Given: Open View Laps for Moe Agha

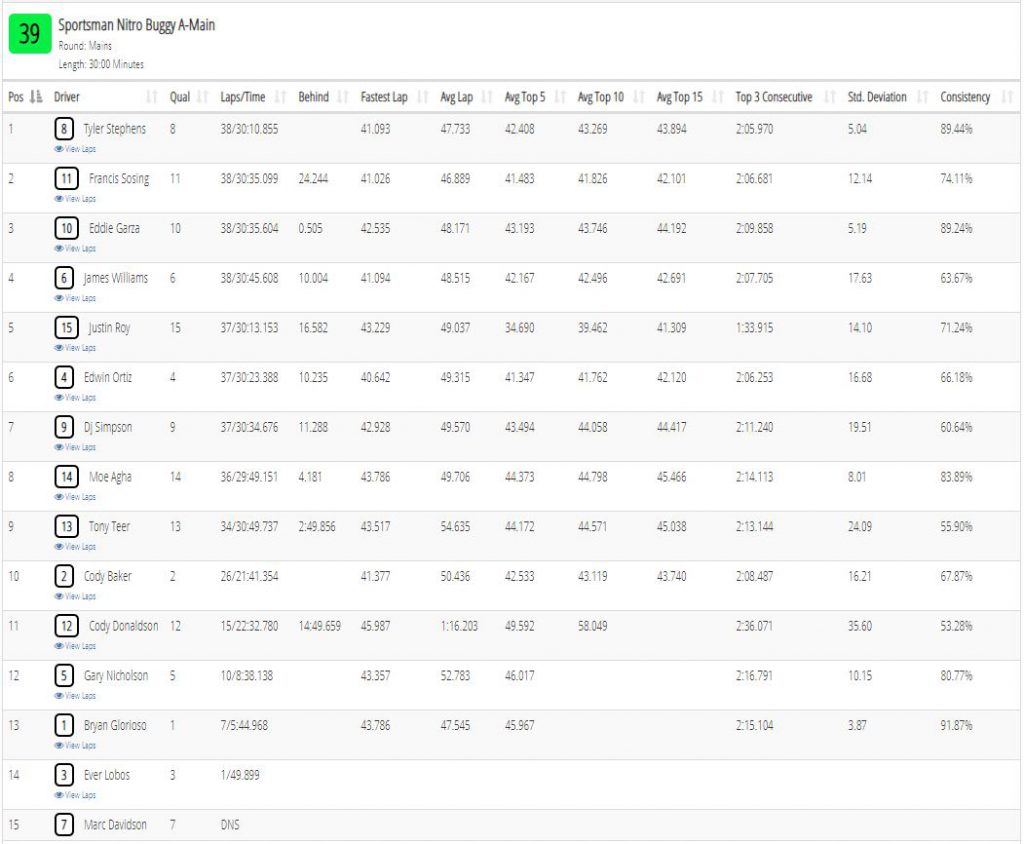Looking at the screenshot, I should [75, 496].
